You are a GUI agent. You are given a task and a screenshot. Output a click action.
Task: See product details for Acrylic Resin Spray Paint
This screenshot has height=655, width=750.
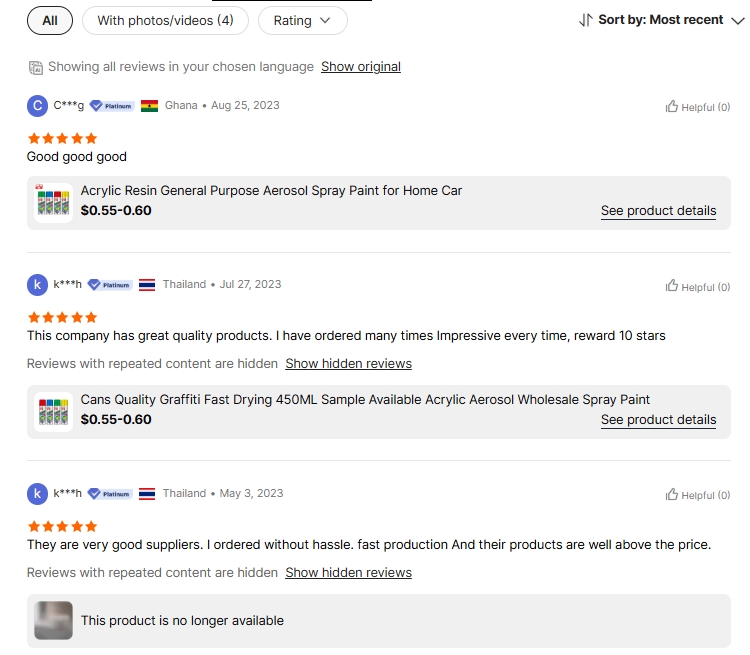coord(658,211)
